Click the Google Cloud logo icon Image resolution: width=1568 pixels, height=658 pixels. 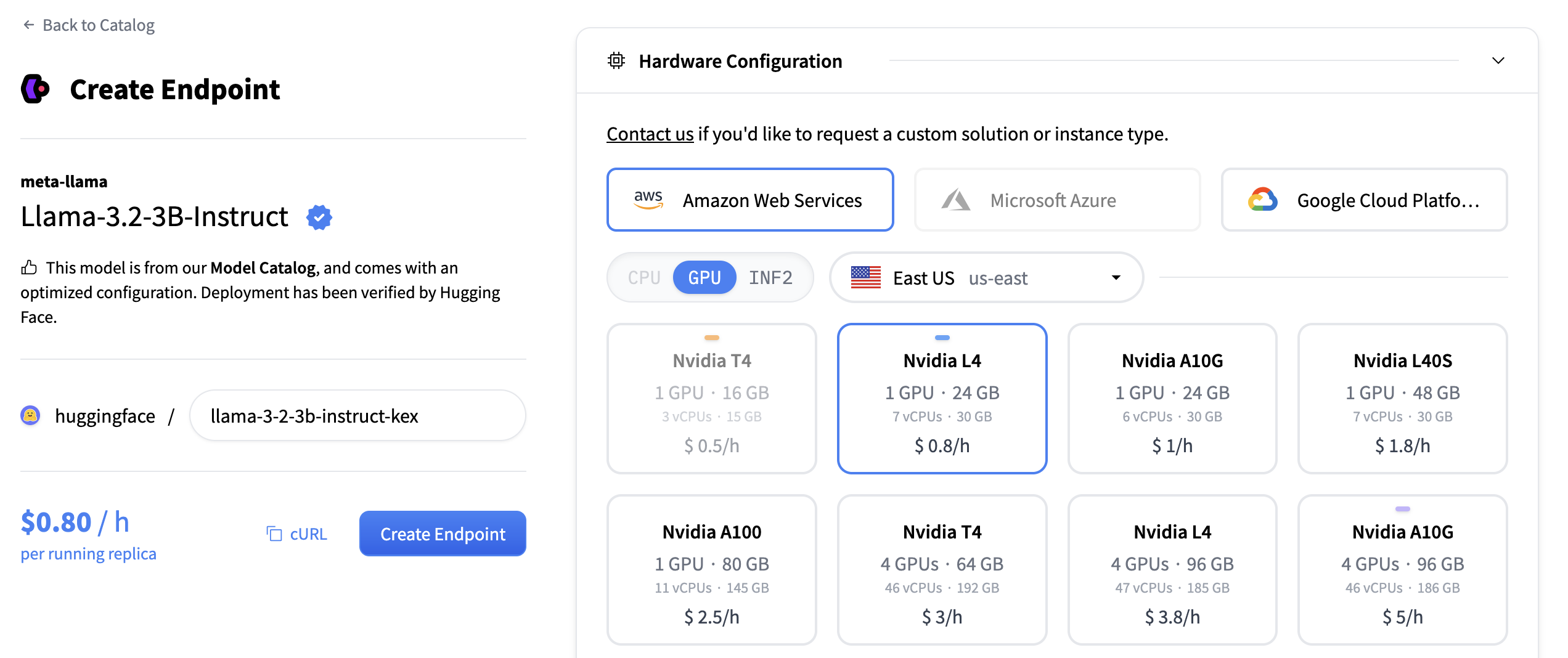1263,200
